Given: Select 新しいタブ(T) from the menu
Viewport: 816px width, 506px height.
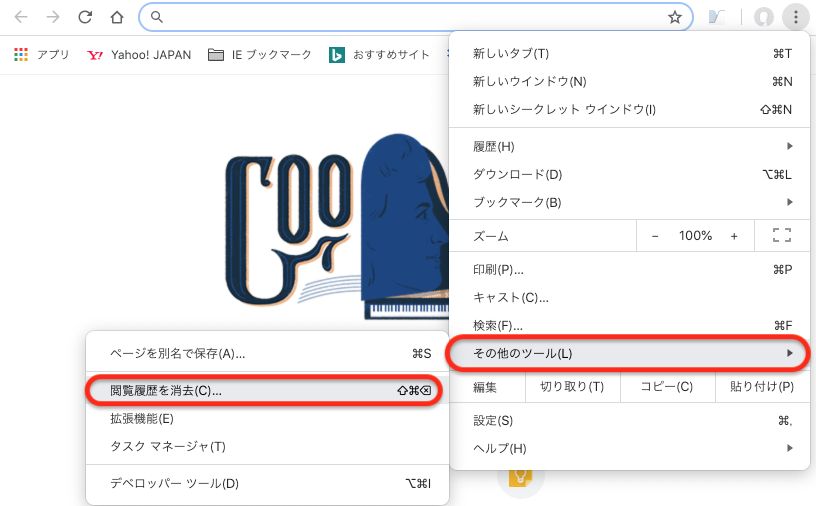Looking at the screenshot, I should [632, 54].
